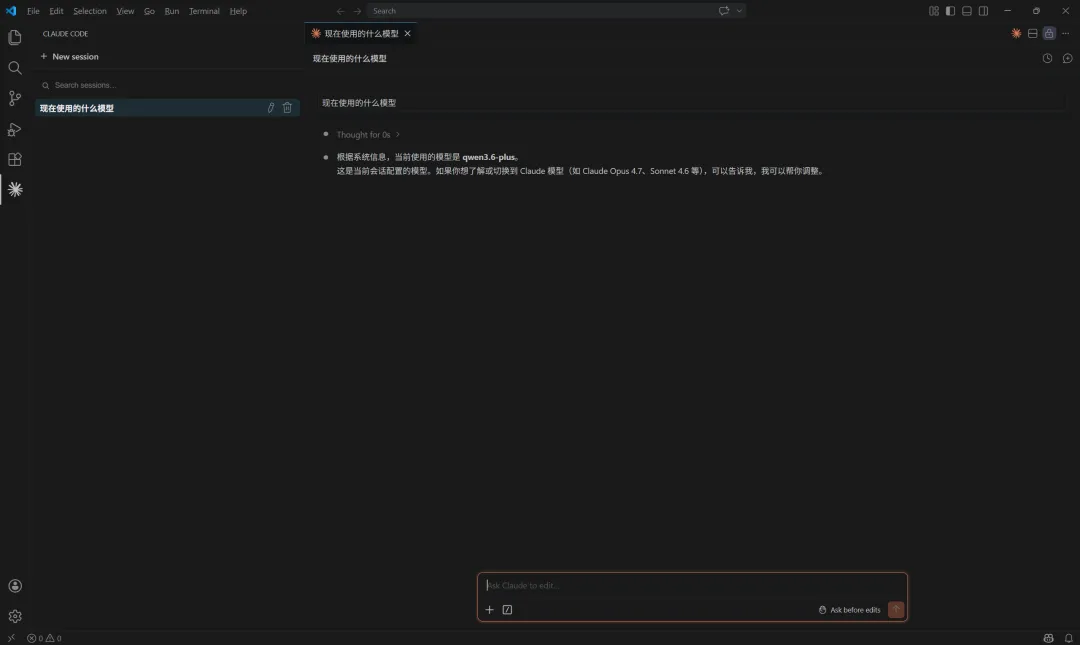The height and width of the screenshot is (645, 1080).
Task: Add attachment with plus icon in prompt box
Action: [x=489, y=610]
